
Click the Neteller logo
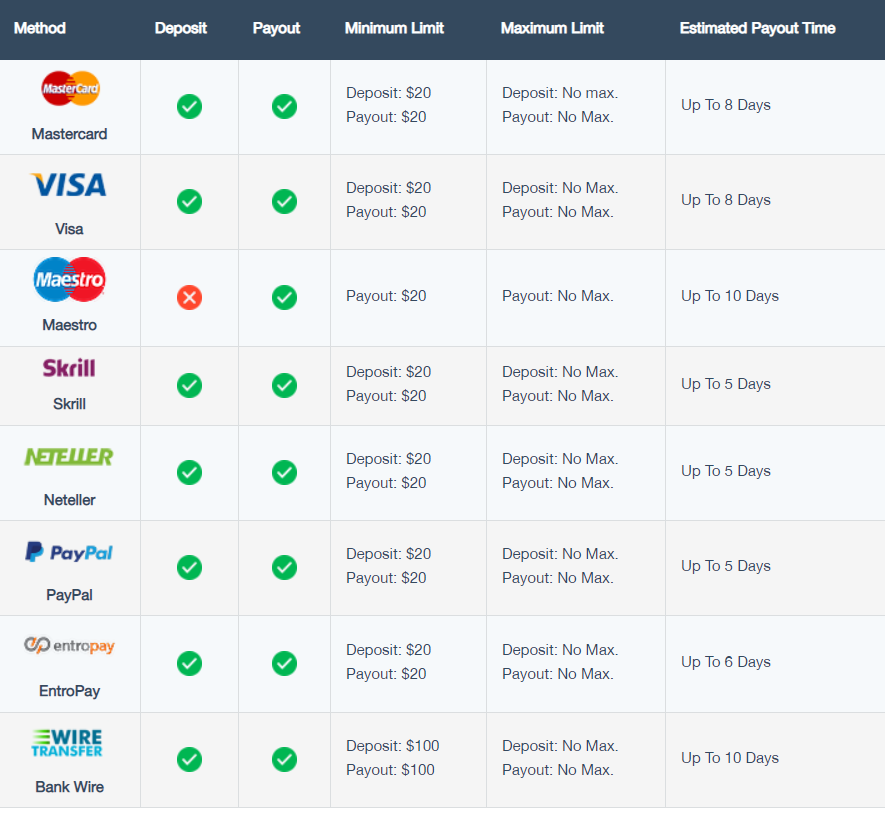pos(69,457)
